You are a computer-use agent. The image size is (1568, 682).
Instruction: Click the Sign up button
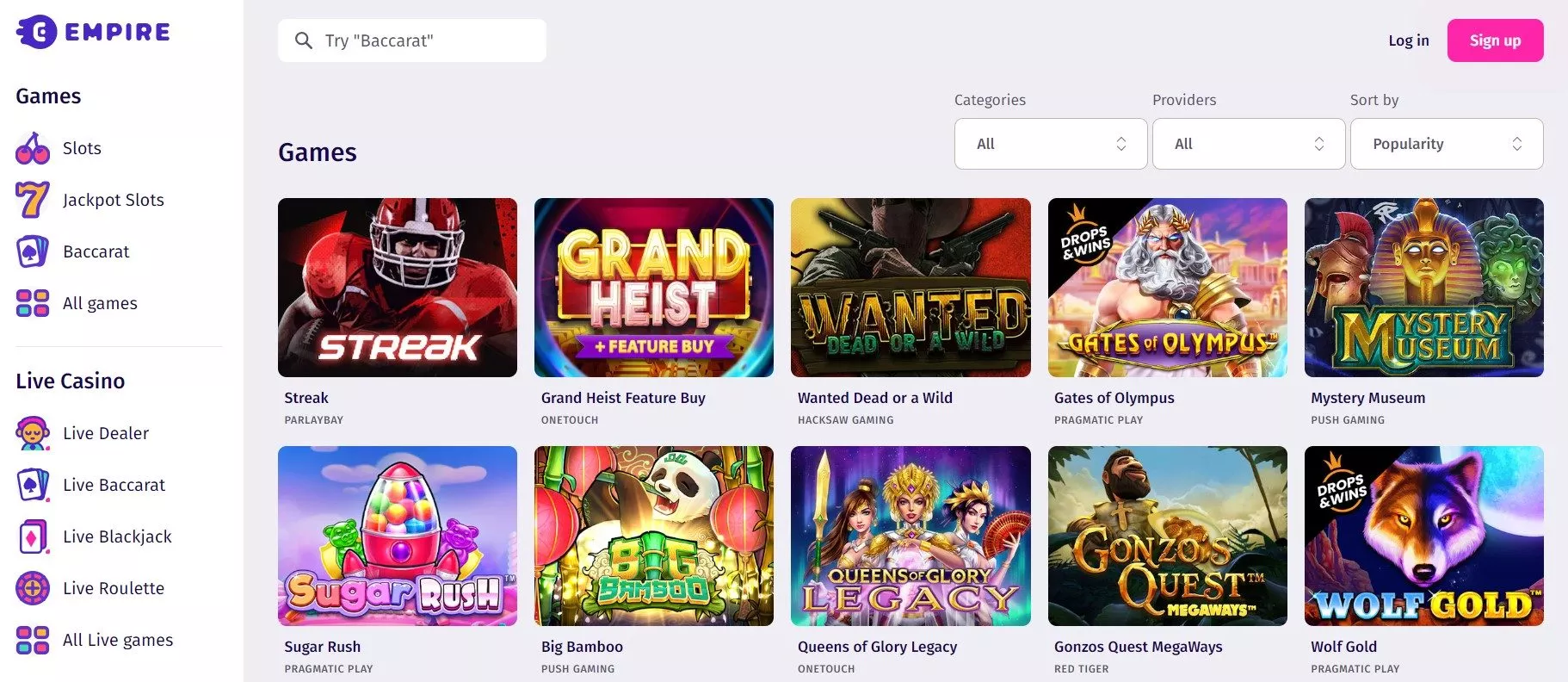[1495, 40]
